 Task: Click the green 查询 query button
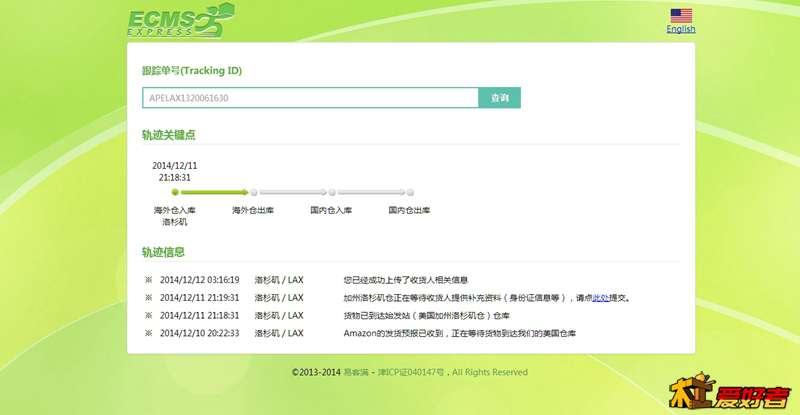[x=499, y=98]
